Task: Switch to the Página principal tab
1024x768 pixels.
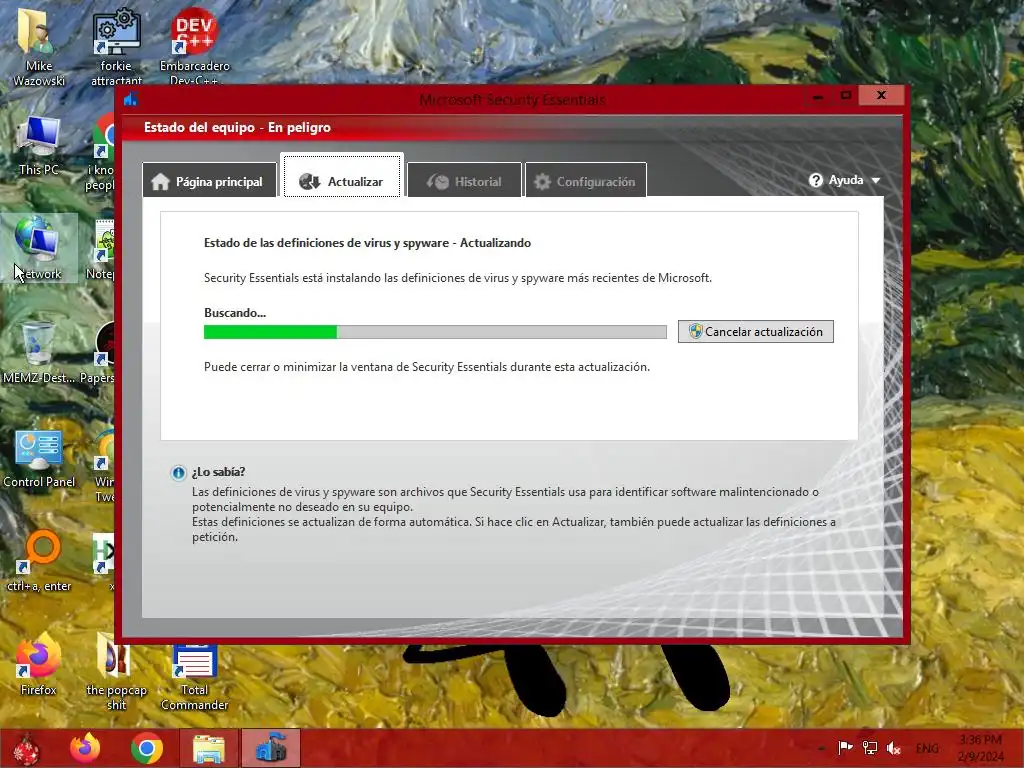Action: [210, 181]
